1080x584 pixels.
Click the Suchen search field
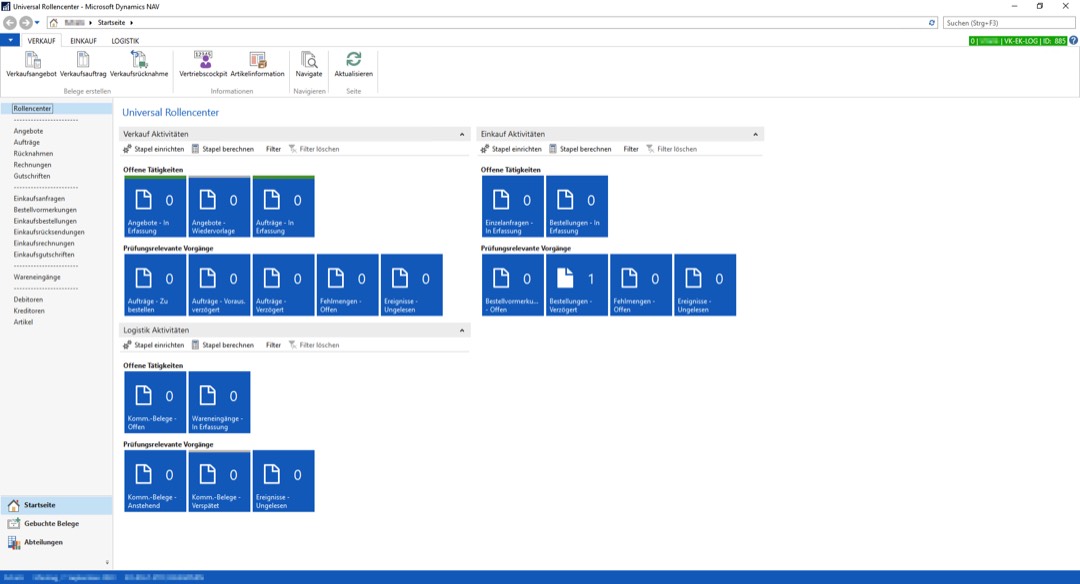[1005, 22]
